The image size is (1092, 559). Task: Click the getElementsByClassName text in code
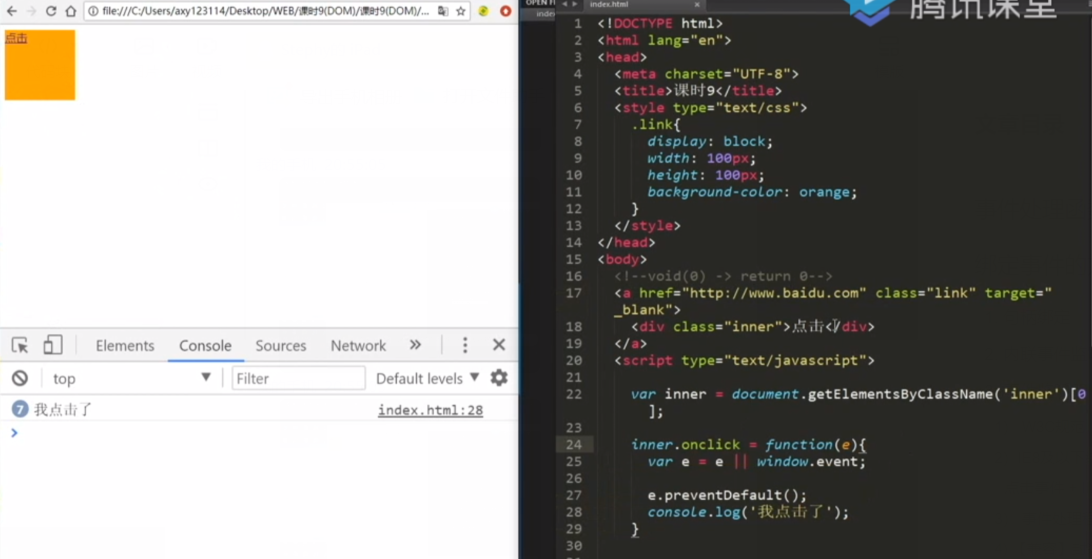(x=901, y=395)
